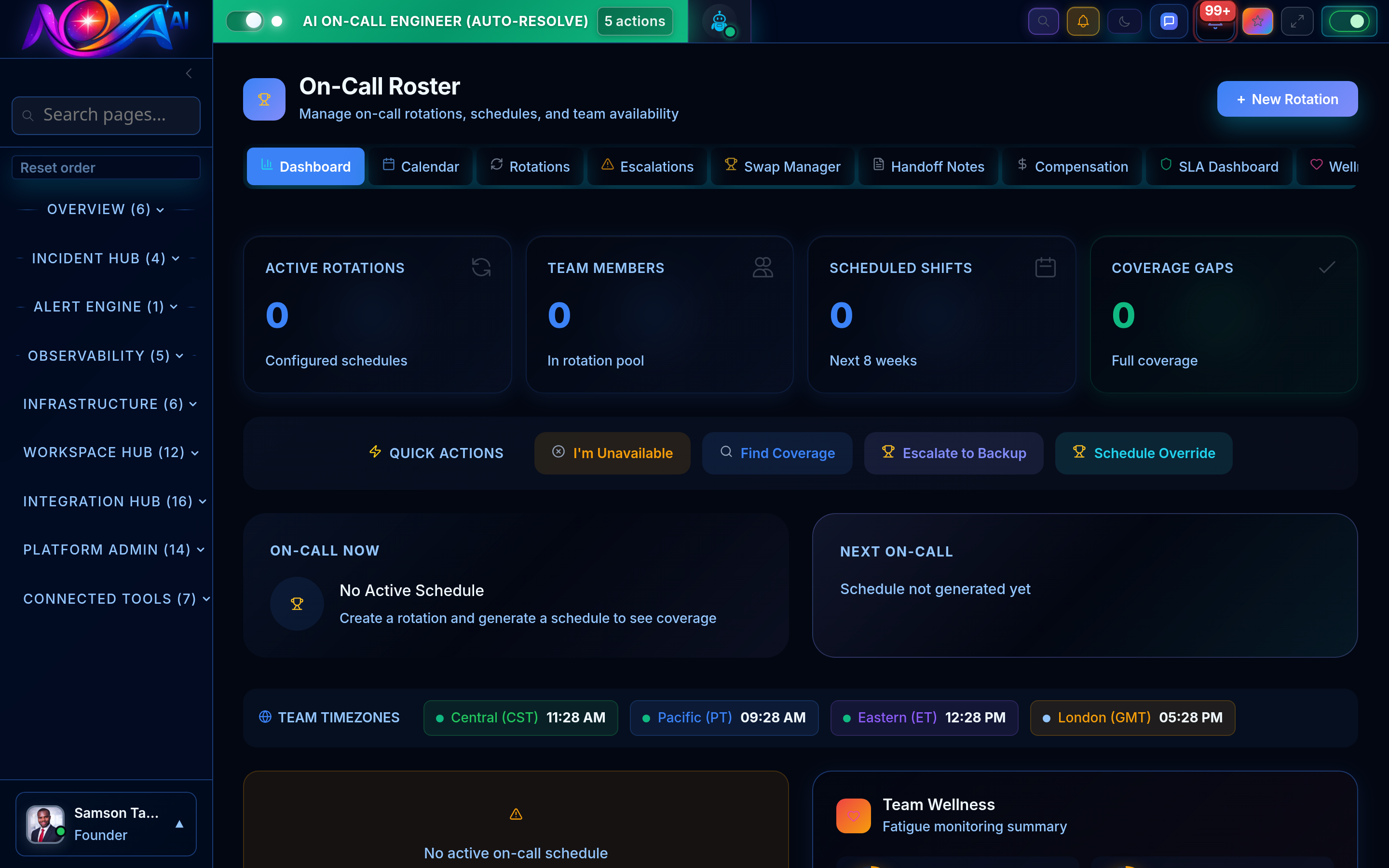Click the AI robot assistant icon

pos(719,22)
